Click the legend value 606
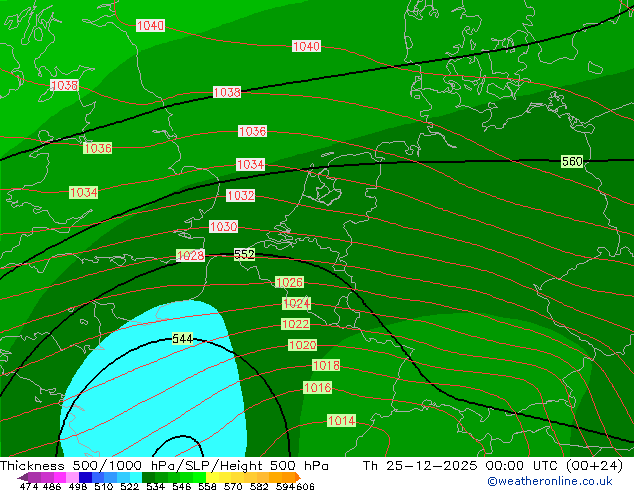The width and height of the screenshot is (634, 490). [x=305, y=486]
